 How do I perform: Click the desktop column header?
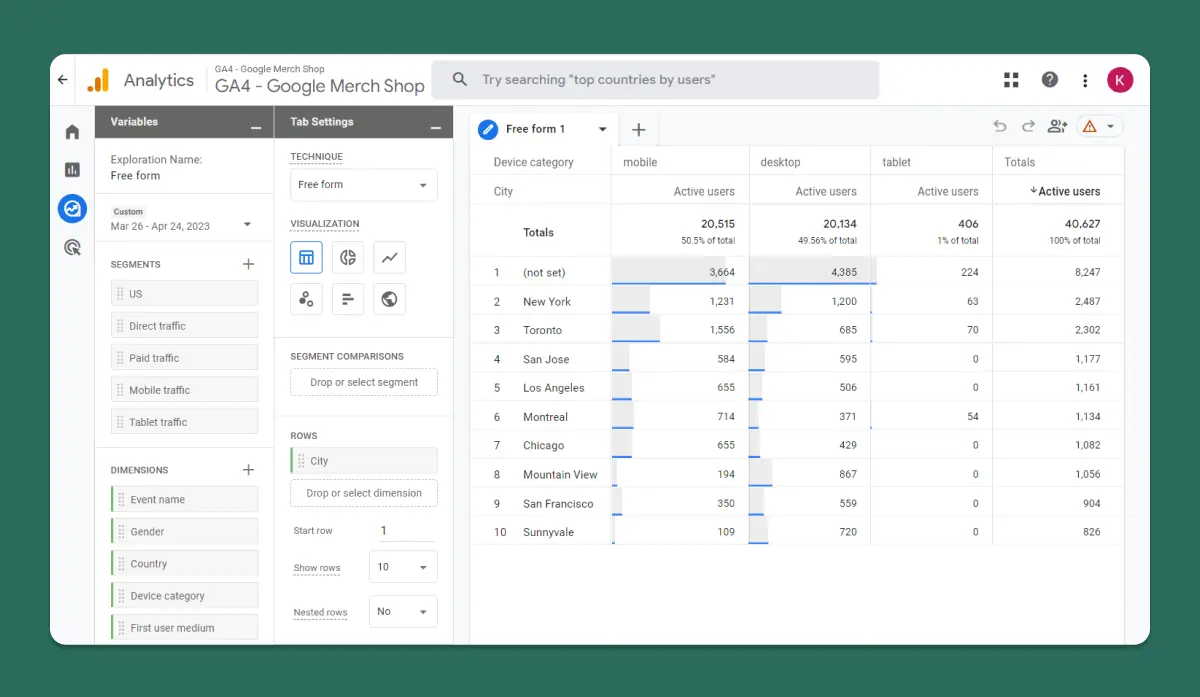coord(781,162)
